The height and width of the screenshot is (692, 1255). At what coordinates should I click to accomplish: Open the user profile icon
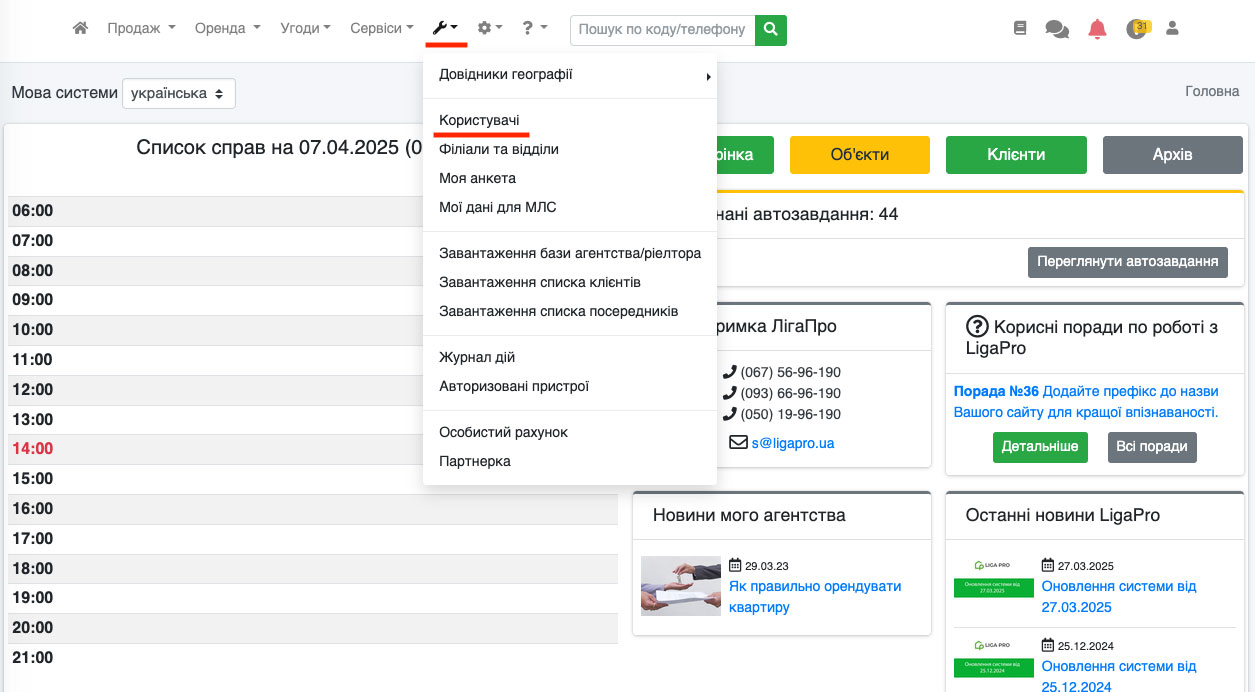click(1173, 29)
